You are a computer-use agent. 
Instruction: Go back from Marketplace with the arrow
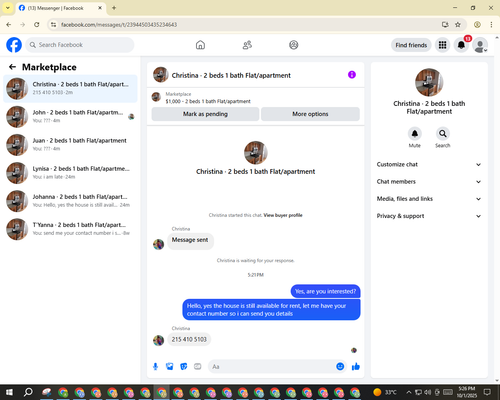click(12, 67)
